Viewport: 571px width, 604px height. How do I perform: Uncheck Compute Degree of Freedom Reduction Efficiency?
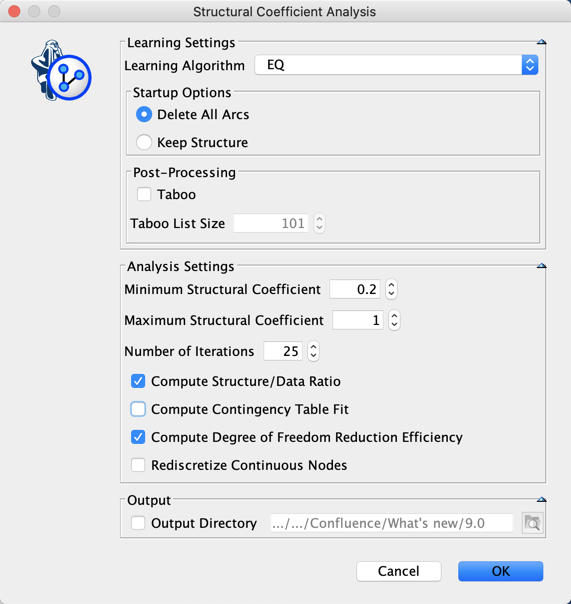[x=138, y=437]
